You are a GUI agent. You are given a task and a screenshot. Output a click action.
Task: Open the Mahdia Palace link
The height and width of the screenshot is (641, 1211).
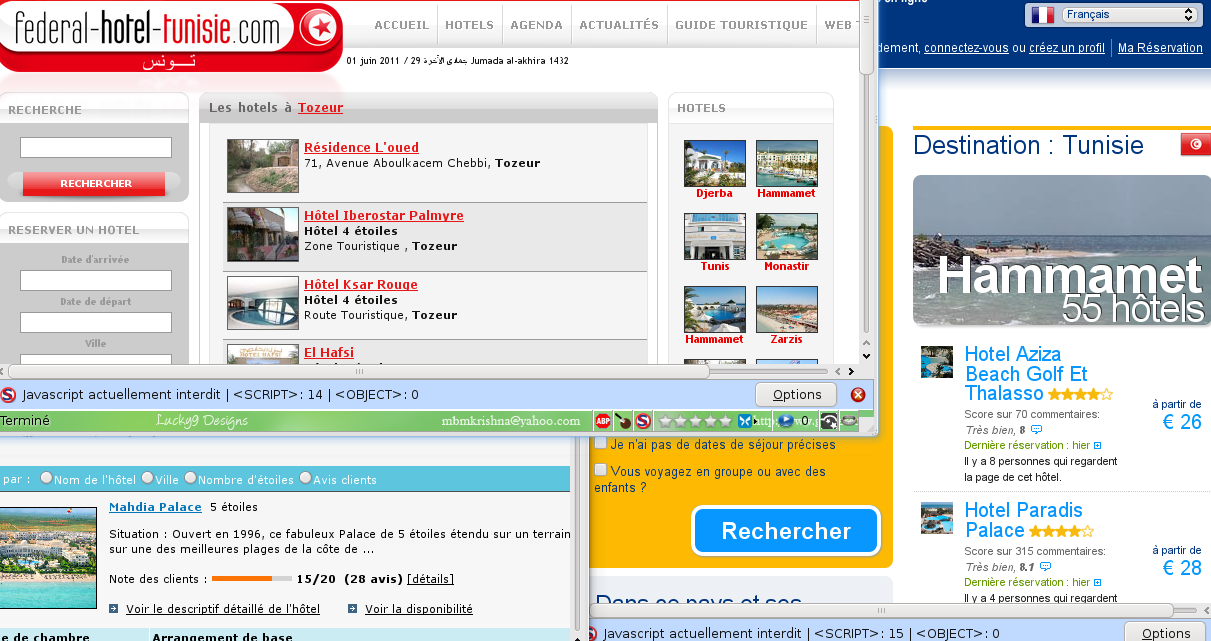tap(155, 507)
